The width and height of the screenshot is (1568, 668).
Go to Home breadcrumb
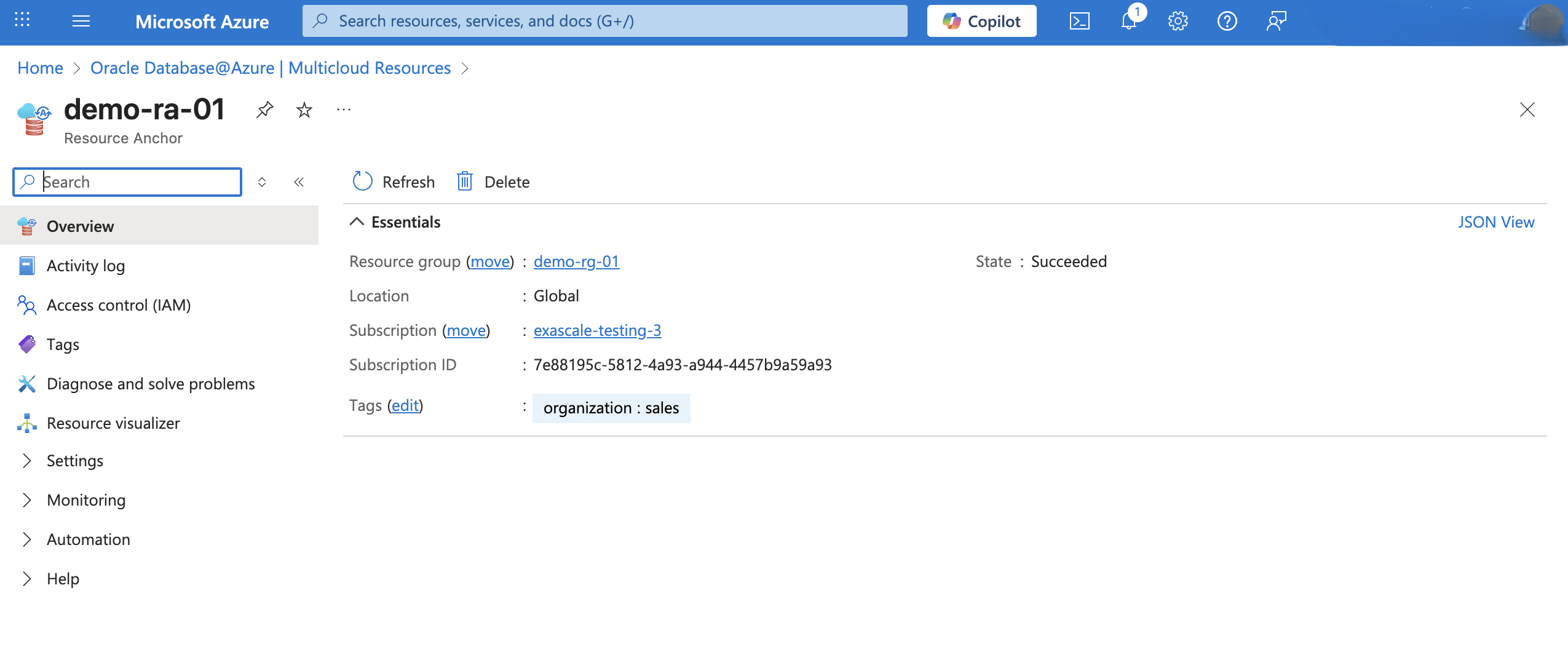coord(40,68)
